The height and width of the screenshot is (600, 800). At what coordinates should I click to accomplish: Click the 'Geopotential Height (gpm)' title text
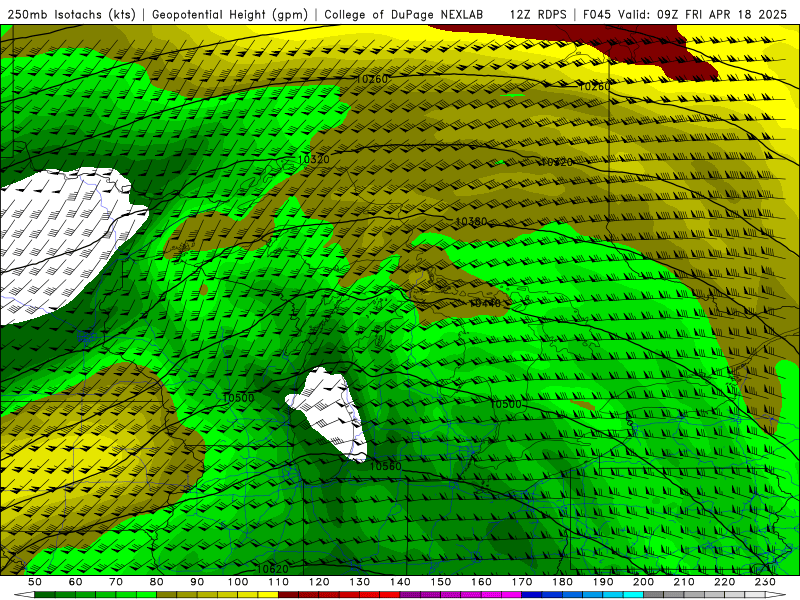tap(230, 14)
